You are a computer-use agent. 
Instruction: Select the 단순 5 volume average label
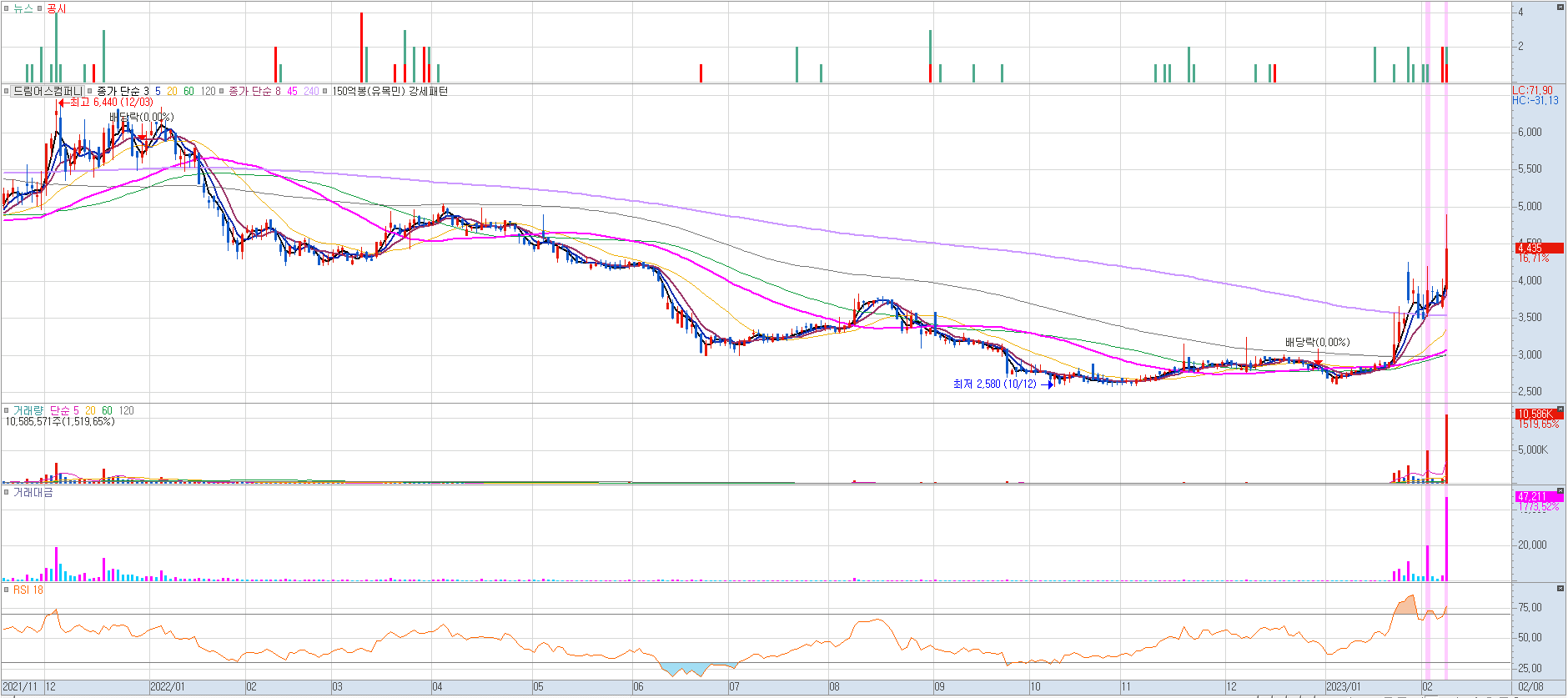(x=64, y=410)
